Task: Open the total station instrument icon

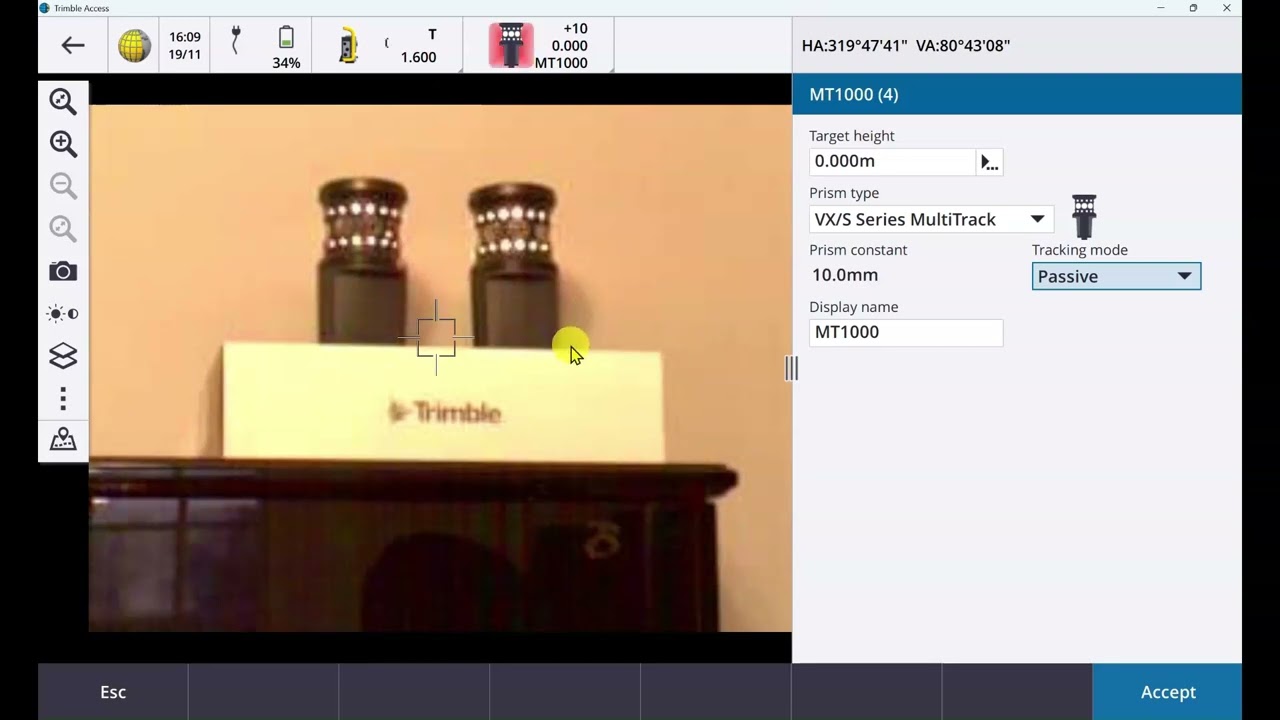Action: pos(348,46)
